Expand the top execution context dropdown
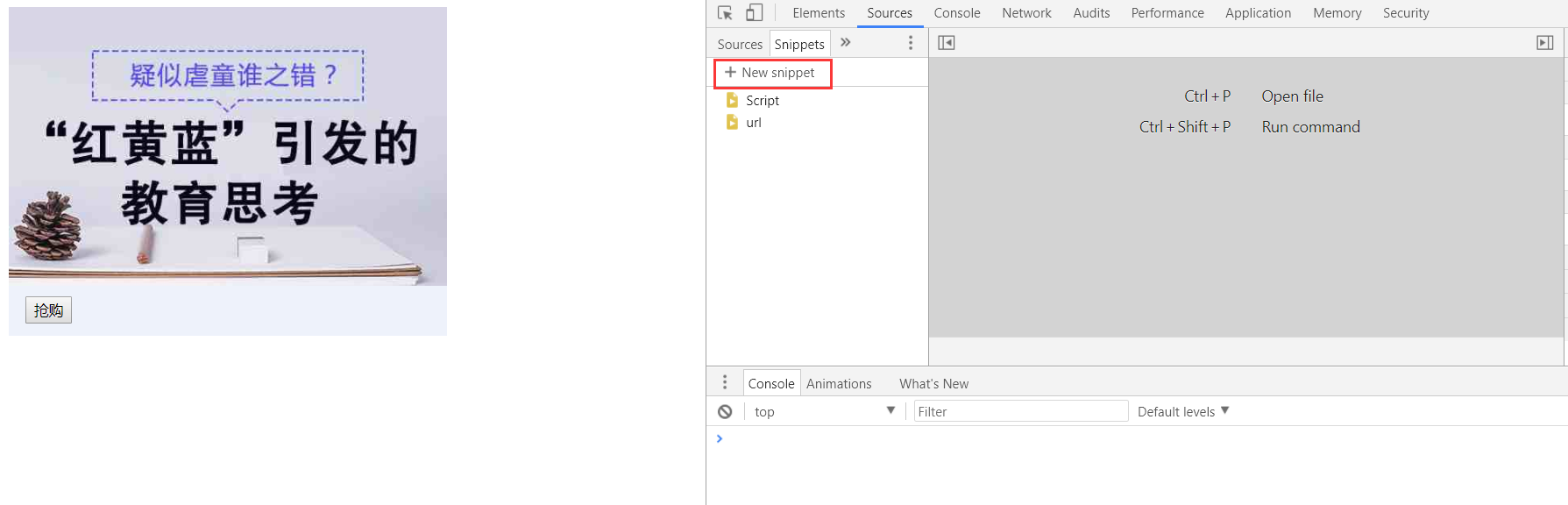Viewport: 1568px width, 505px height. [x=824, y=411]
